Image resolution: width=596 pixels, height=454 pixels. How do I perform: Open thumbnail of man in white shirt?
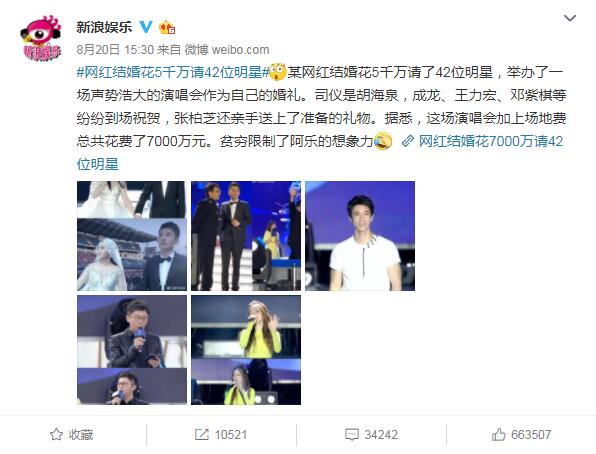tap(360, 236)
